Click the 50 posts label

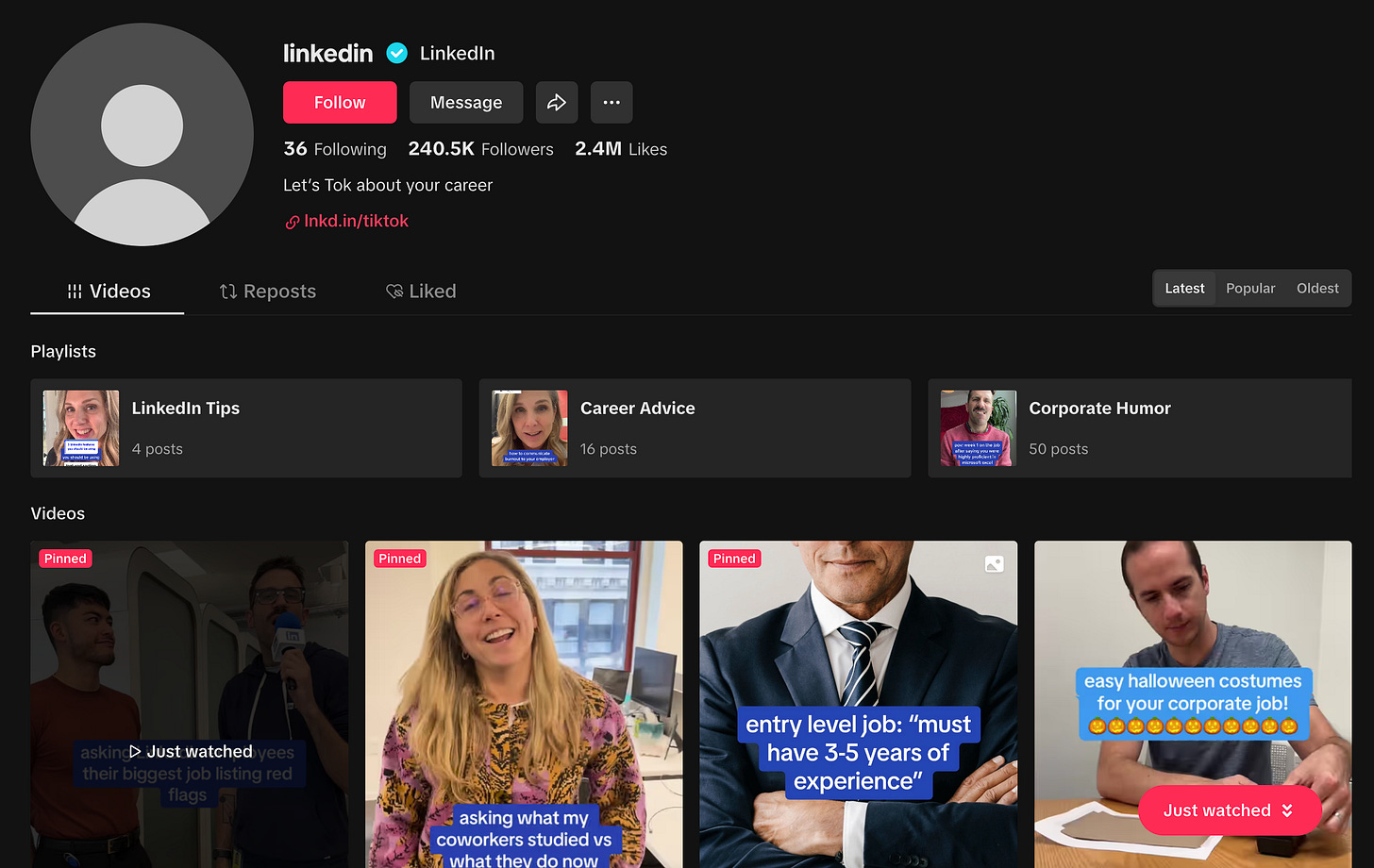tap(1059, 449)
